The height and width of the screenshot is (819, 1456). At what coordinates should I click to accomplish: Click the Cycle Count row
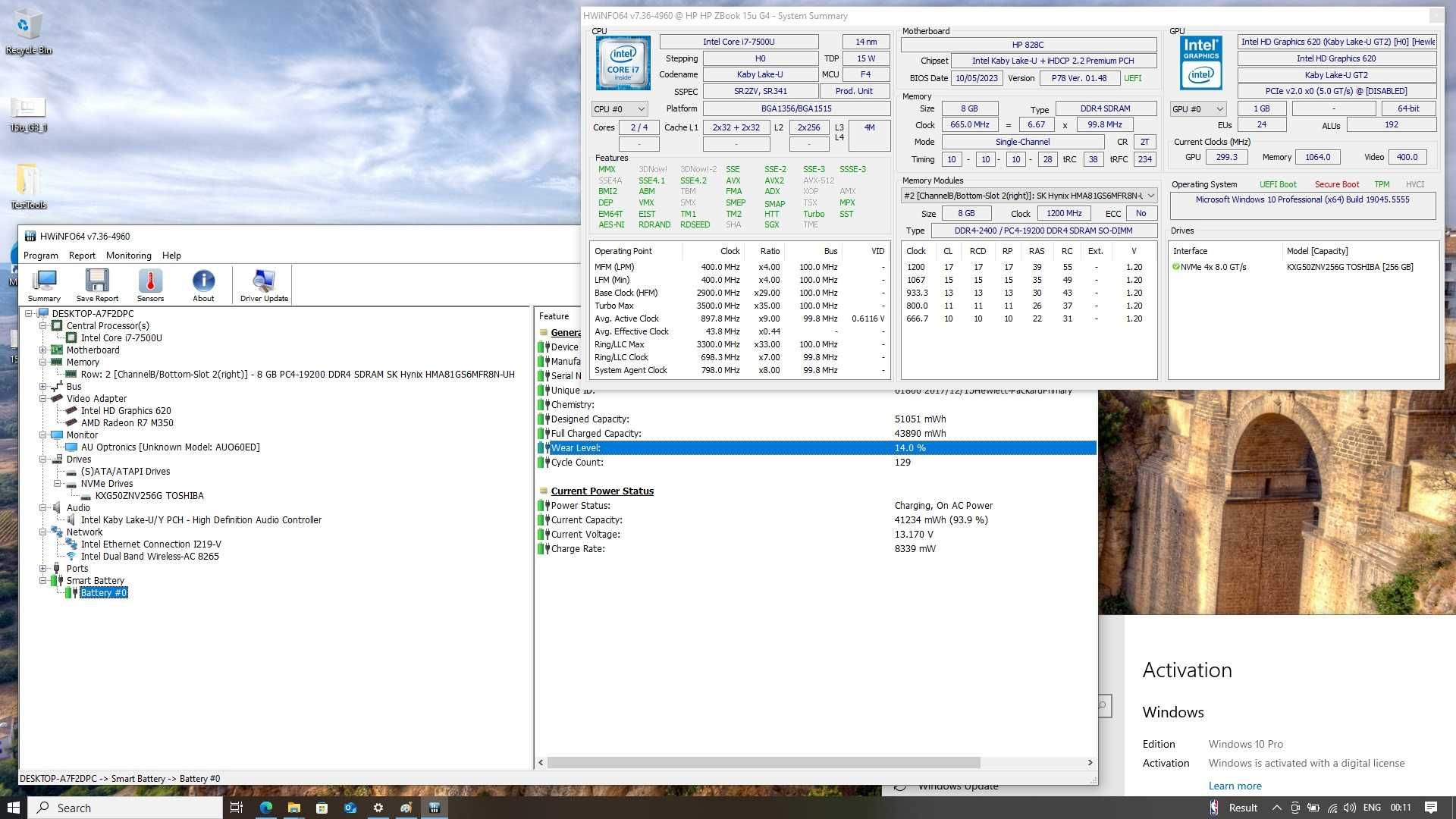(x=817, y=462)
